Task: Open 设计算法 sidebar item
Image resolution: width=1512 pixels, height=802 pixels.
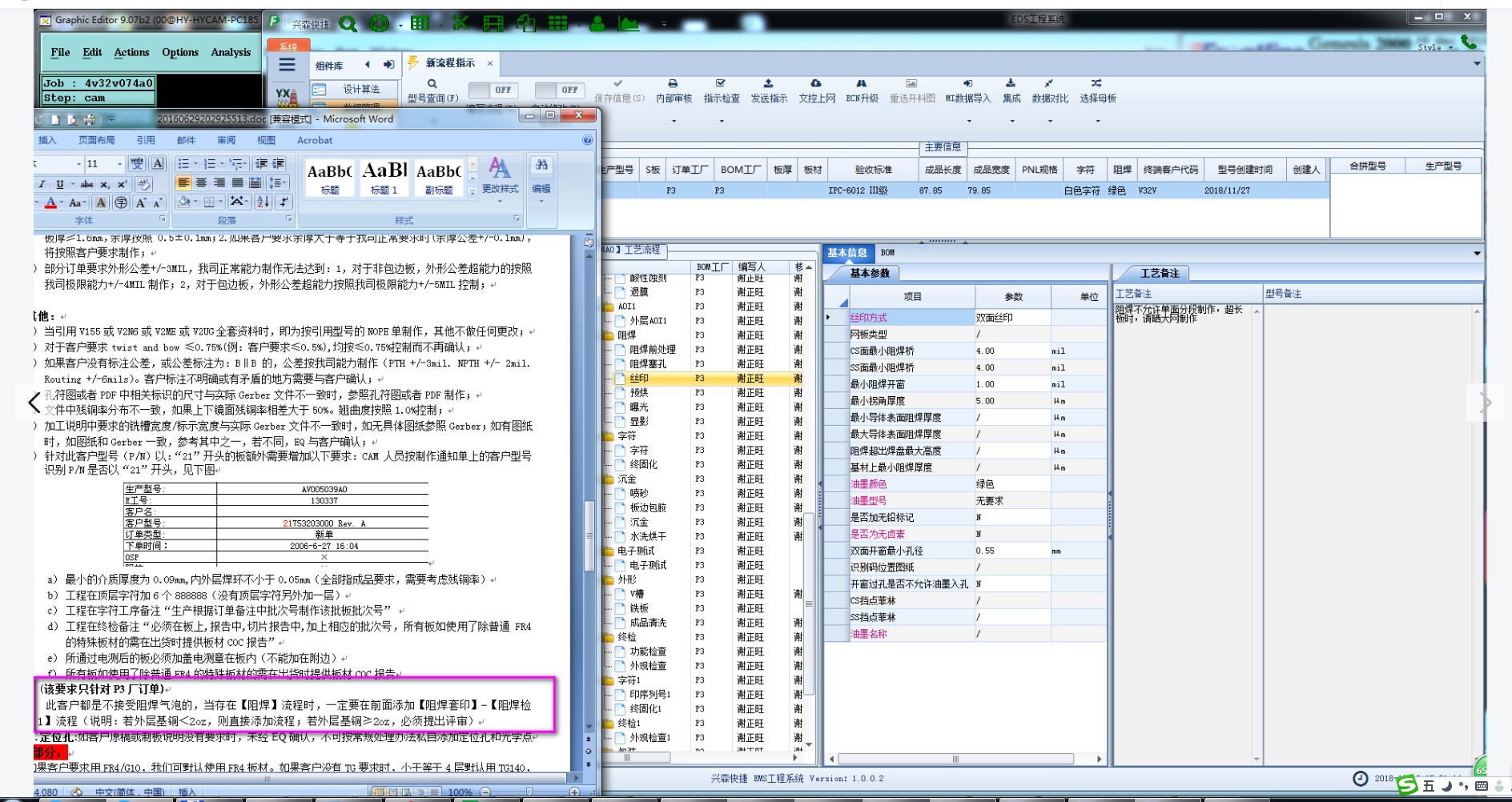Action: [352, 89]
